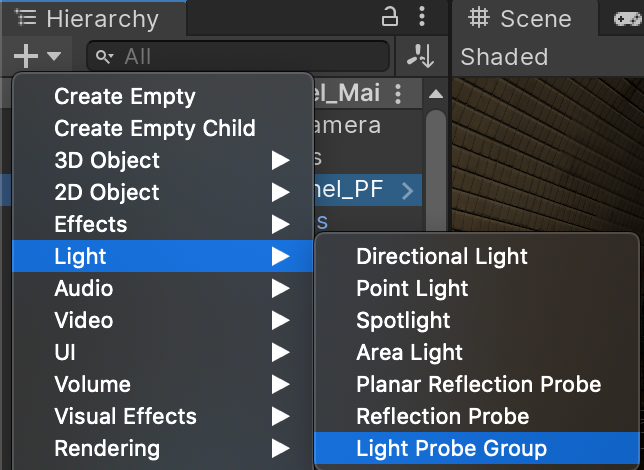The width and height of the screenshot is (644, 470).
Task: Click the plus create-object button
Action: click(27, 56)
